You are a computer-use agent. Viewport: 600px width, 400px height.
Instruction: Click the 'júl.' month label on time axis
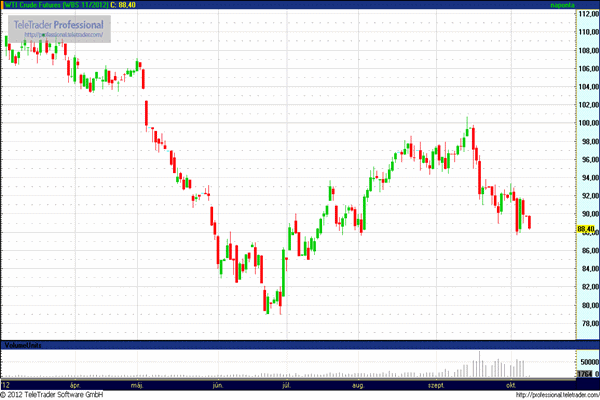pyautogui.click(x=287, y=384)
